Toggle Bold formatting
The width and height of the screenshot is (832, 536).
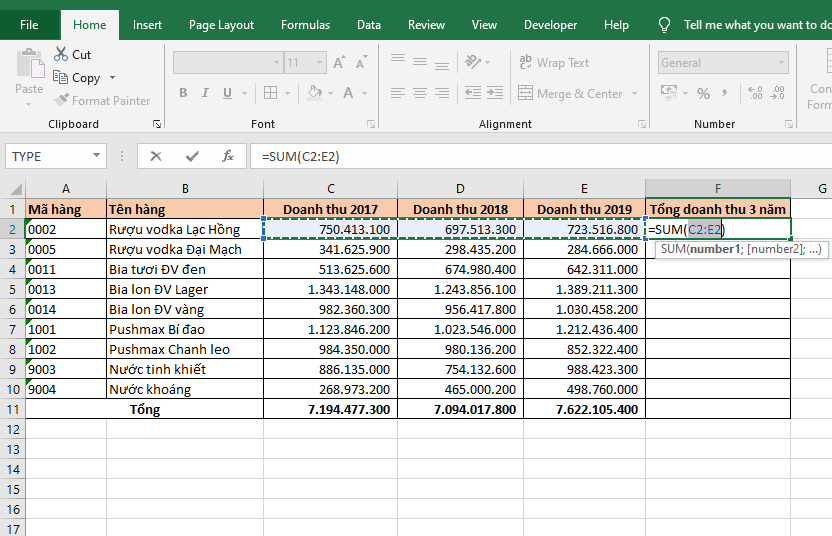[x=183, y=93]
